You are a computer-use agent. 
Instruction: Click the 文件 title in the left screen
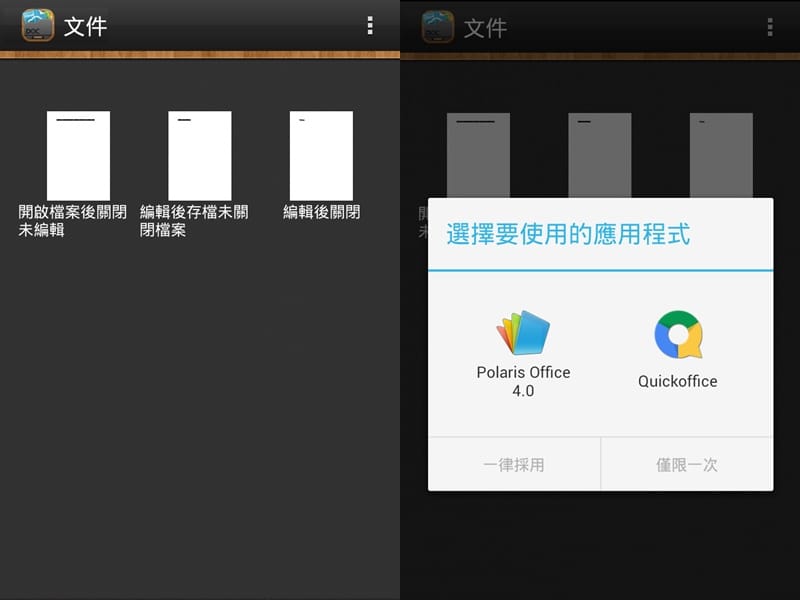[85, 26]
